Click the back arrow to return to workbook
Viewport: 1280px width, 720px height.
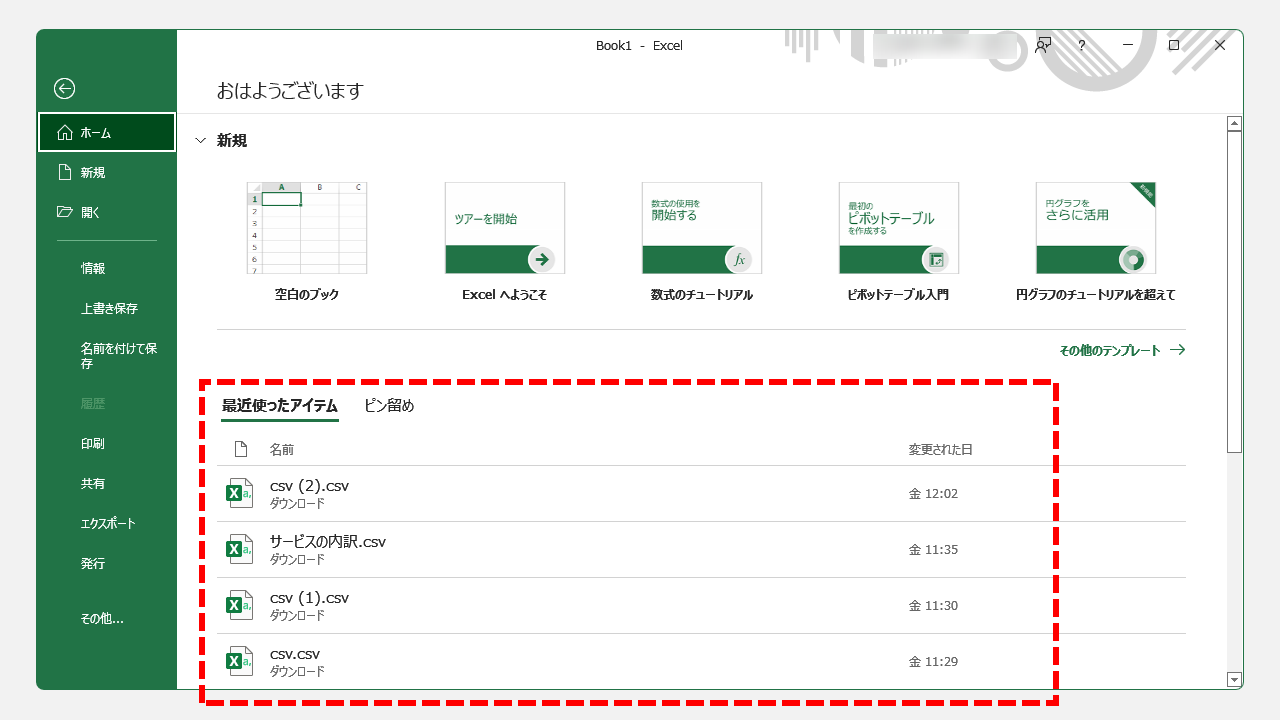coord(64,89)
